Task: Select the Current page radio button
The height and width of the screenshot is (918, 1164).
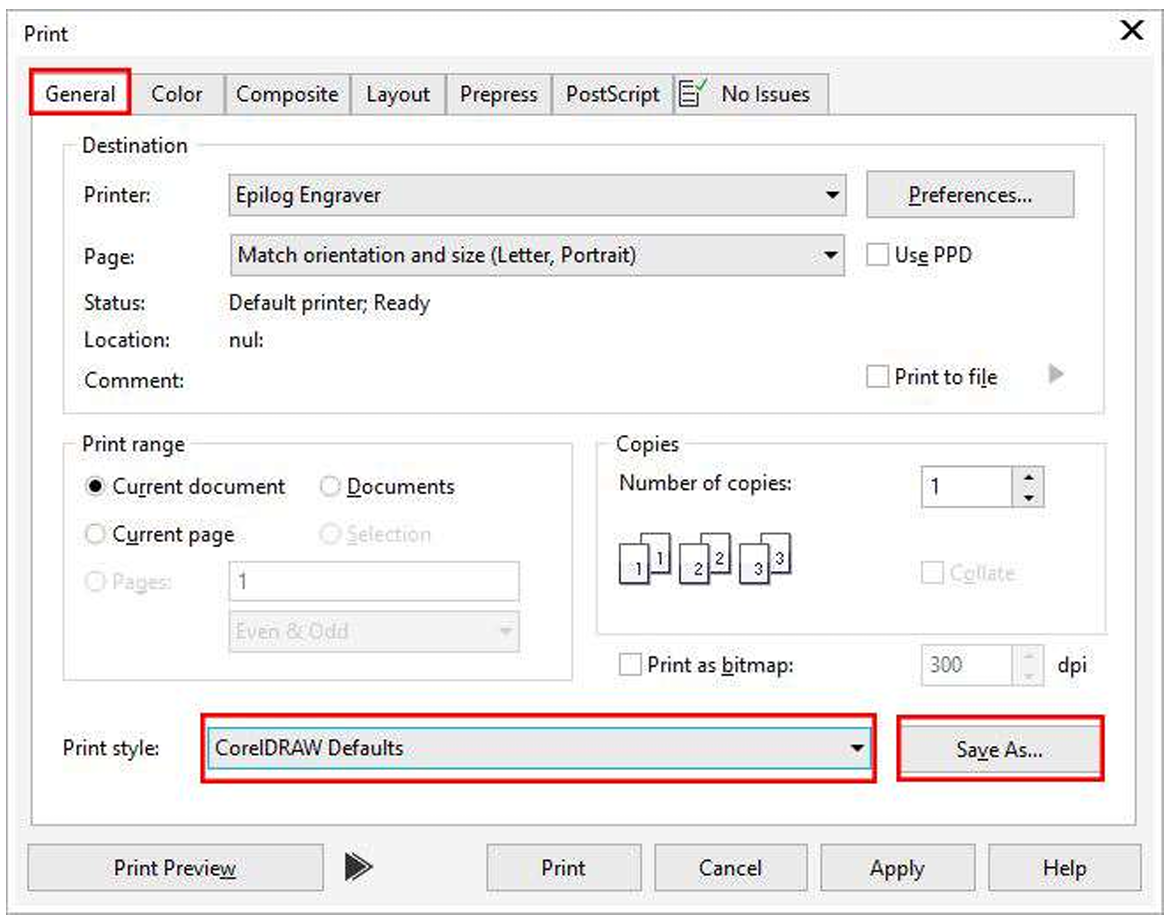Action: [x=97, y=535]
